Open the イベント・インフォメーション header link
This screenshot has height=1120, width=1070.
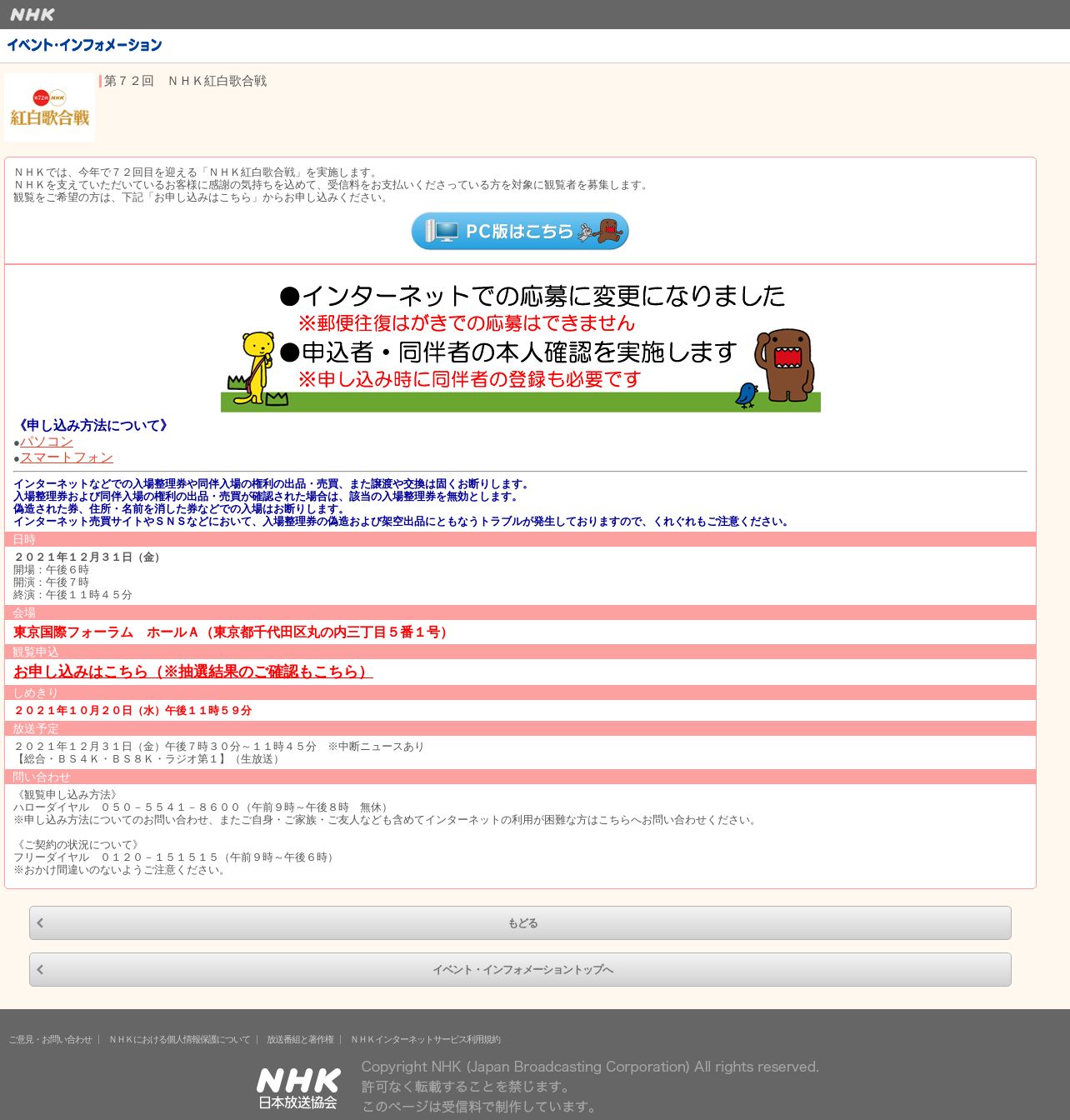click(84, 45)
